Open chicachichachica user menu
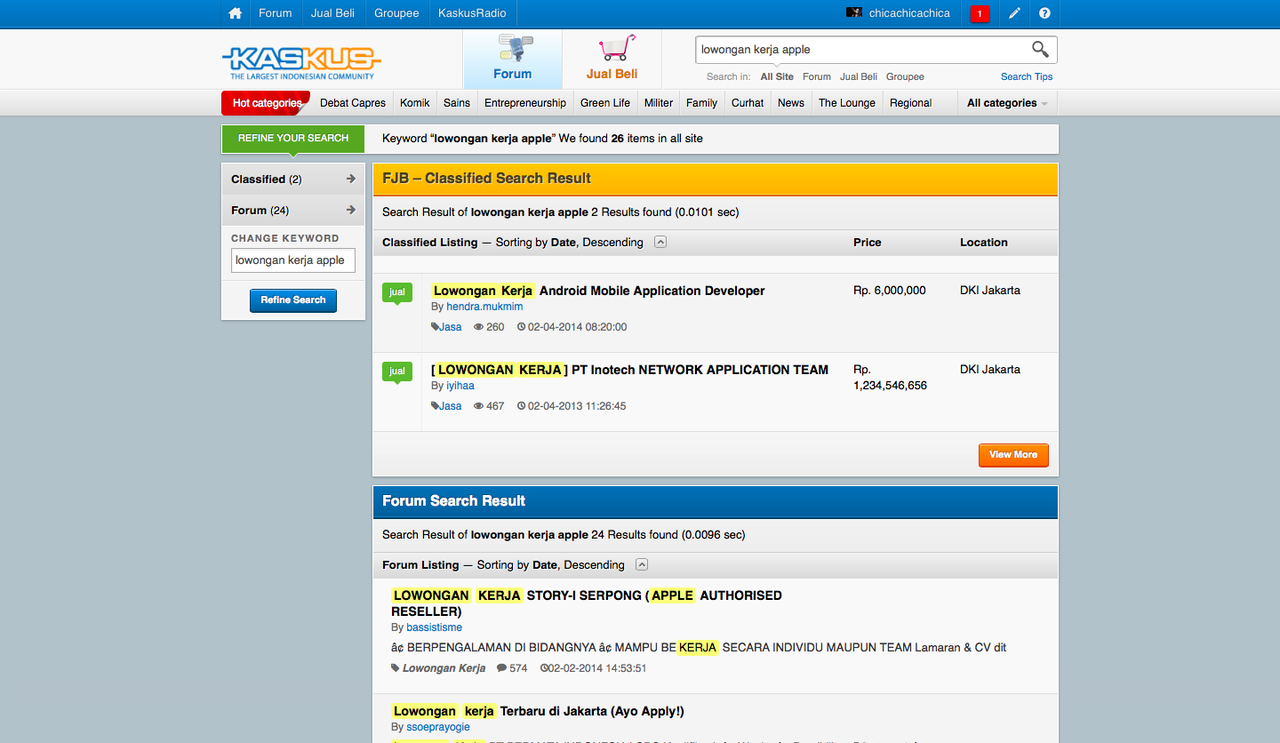1280x743 pixels. click(x=909, y=13)
